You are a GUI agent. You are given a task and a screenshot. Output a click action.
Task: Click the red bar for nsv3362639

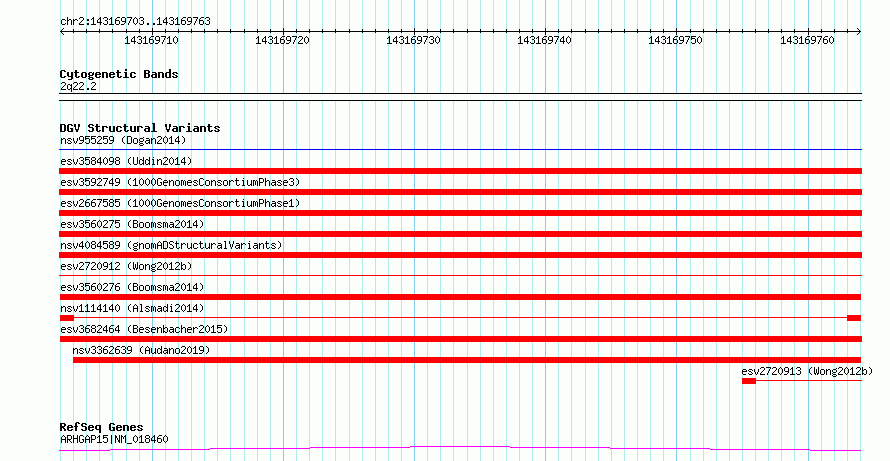coord(467,360)
